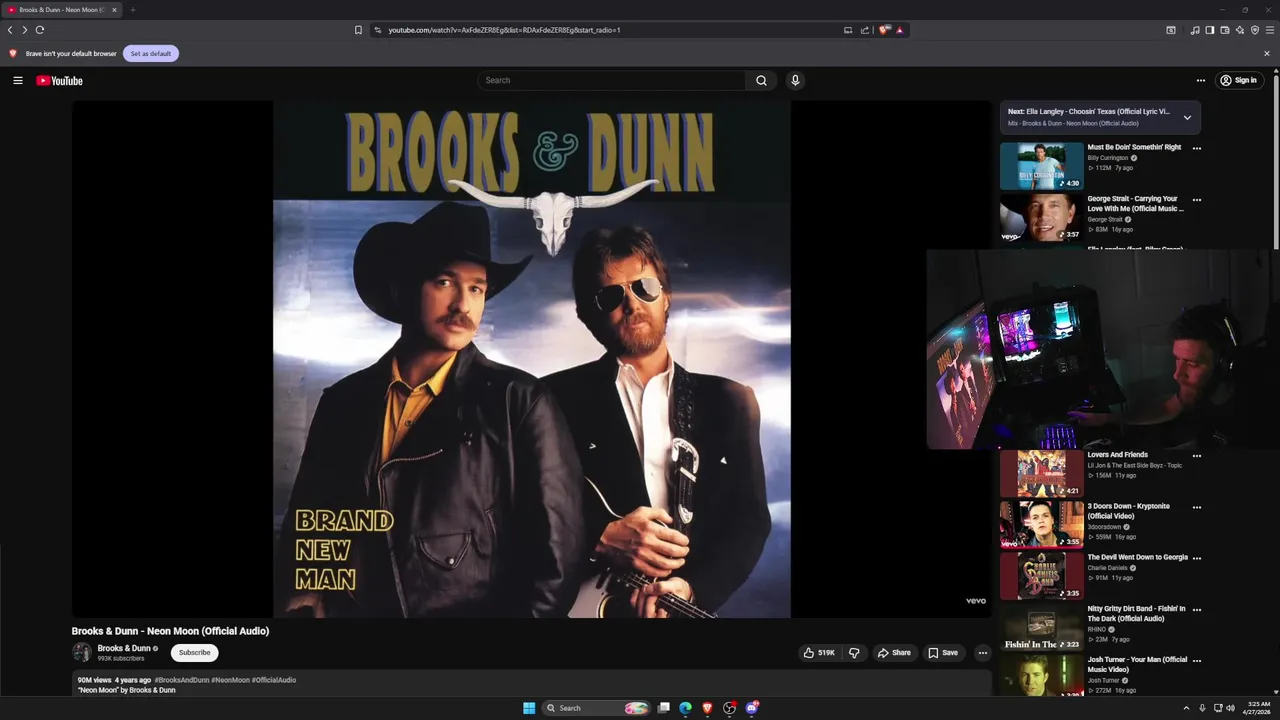1280x720 pixels.
Task: Click the Share button
Action: point(894,653)
